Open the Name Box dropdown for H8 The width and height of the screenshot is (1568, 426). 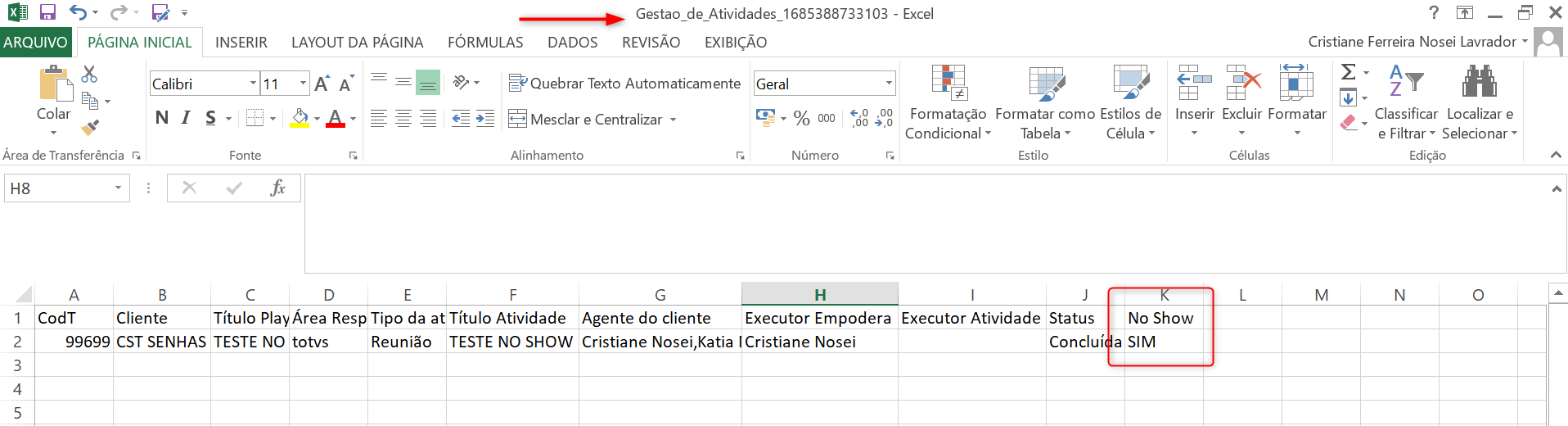point(118,188)
